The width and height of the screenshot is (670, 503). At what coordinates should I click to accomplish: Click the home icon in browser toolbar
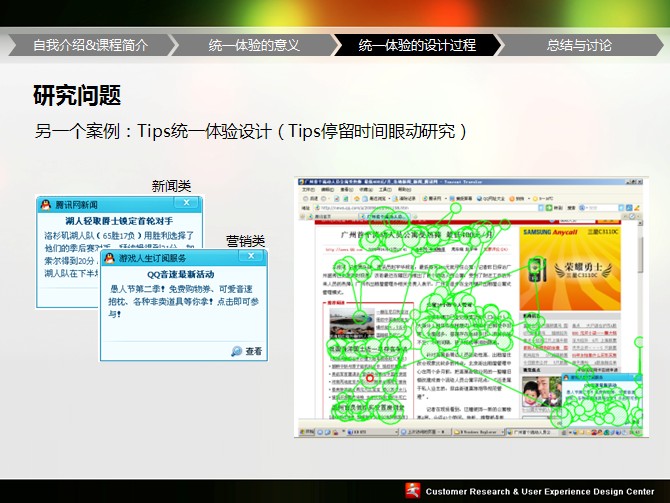pos(357,198)
